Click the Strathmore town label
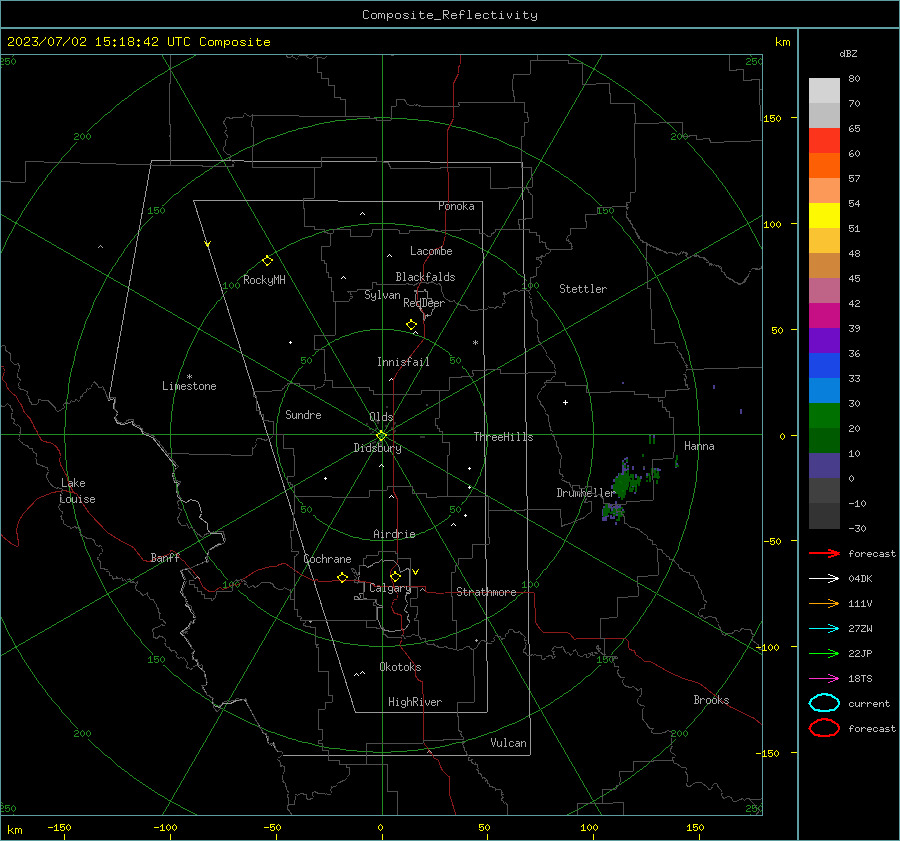Viewport: 900px width, 841px height. pos(486,592)
